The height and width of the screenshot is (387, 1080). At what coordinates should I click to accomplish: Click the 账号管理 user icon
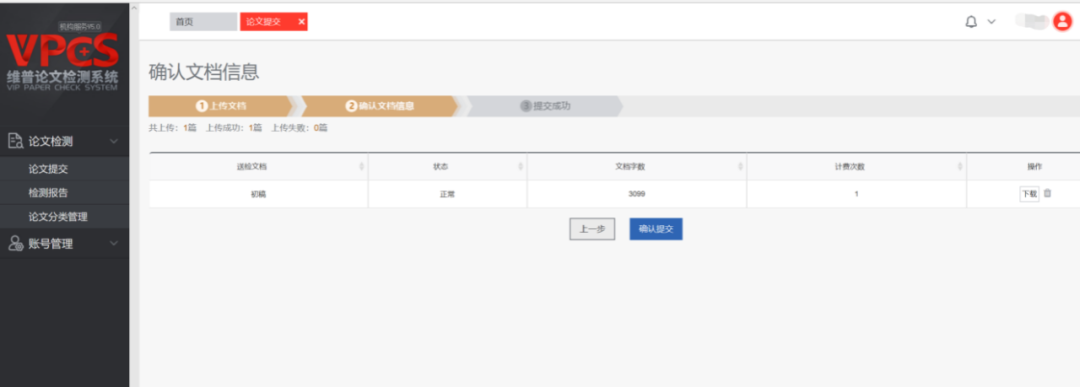pyautogui.click(x=15, y=243)
